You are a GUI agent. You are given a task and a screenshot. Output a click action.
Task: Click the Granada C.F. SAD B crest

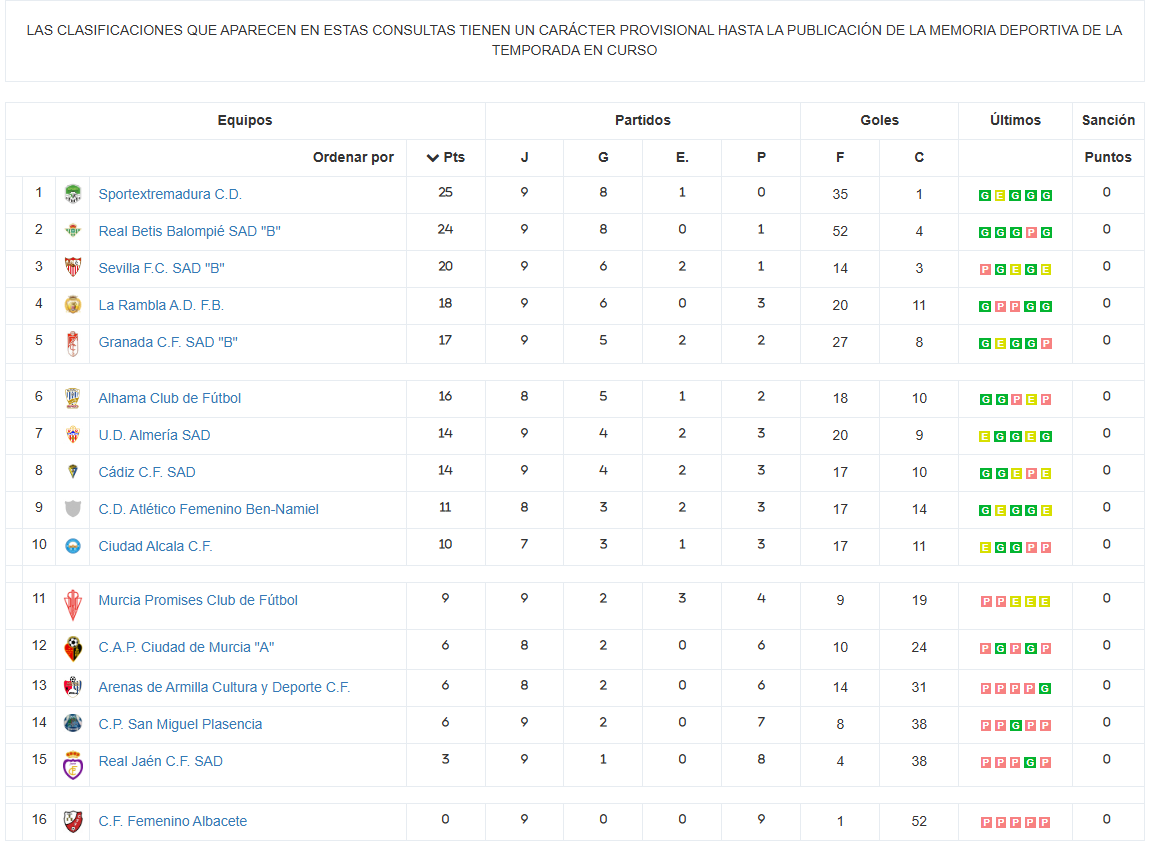pyautogui.click(x=73, y=343)
